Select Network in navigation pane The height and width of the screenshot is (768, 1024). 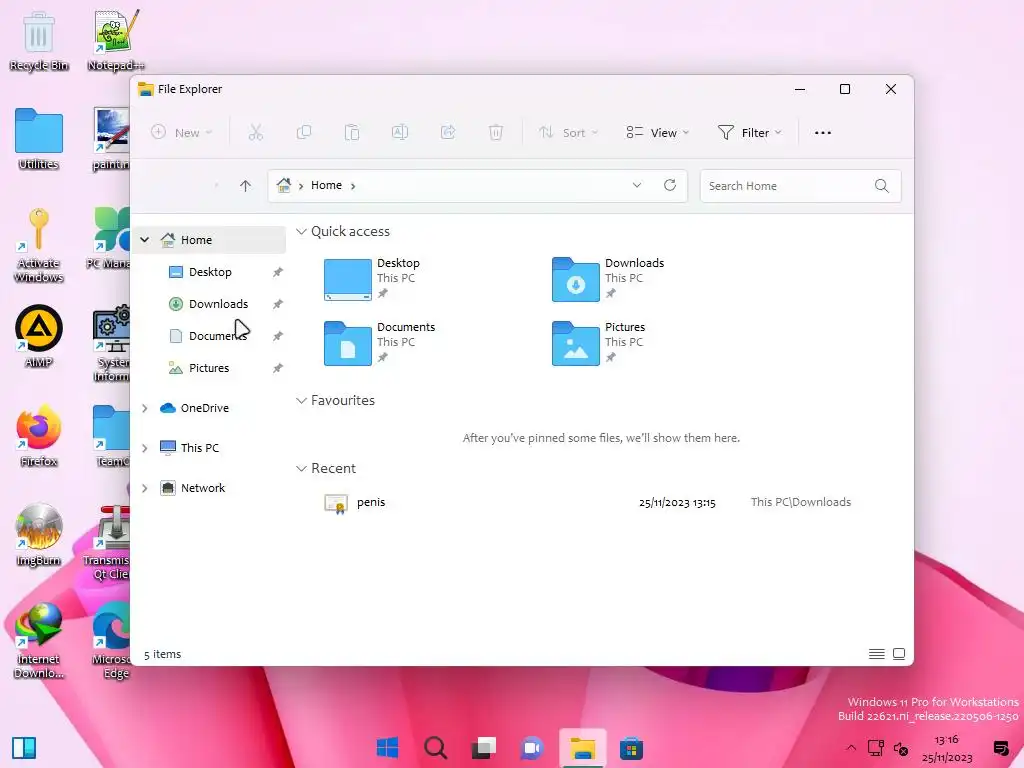(x=202, y=488)
